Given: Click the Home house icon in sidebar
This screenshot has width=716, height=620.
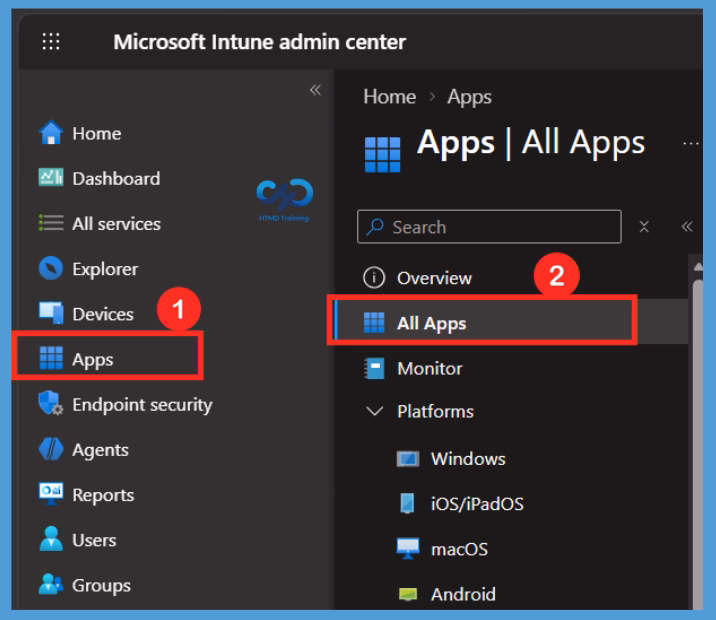Looking at the screenshot, I should click(51, 132).
